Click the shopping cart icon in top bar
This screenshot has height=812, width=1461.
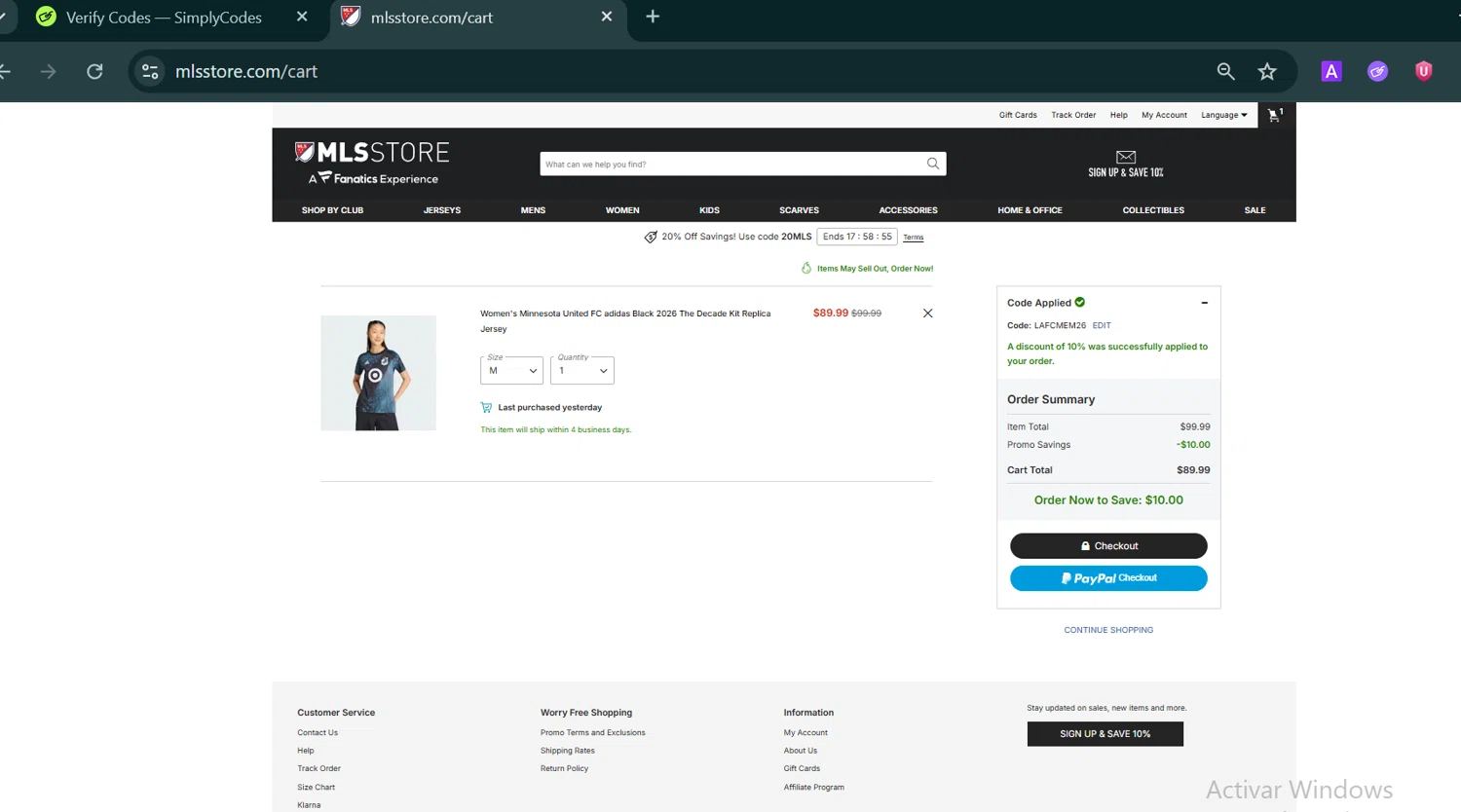(x=1274, y=115)
